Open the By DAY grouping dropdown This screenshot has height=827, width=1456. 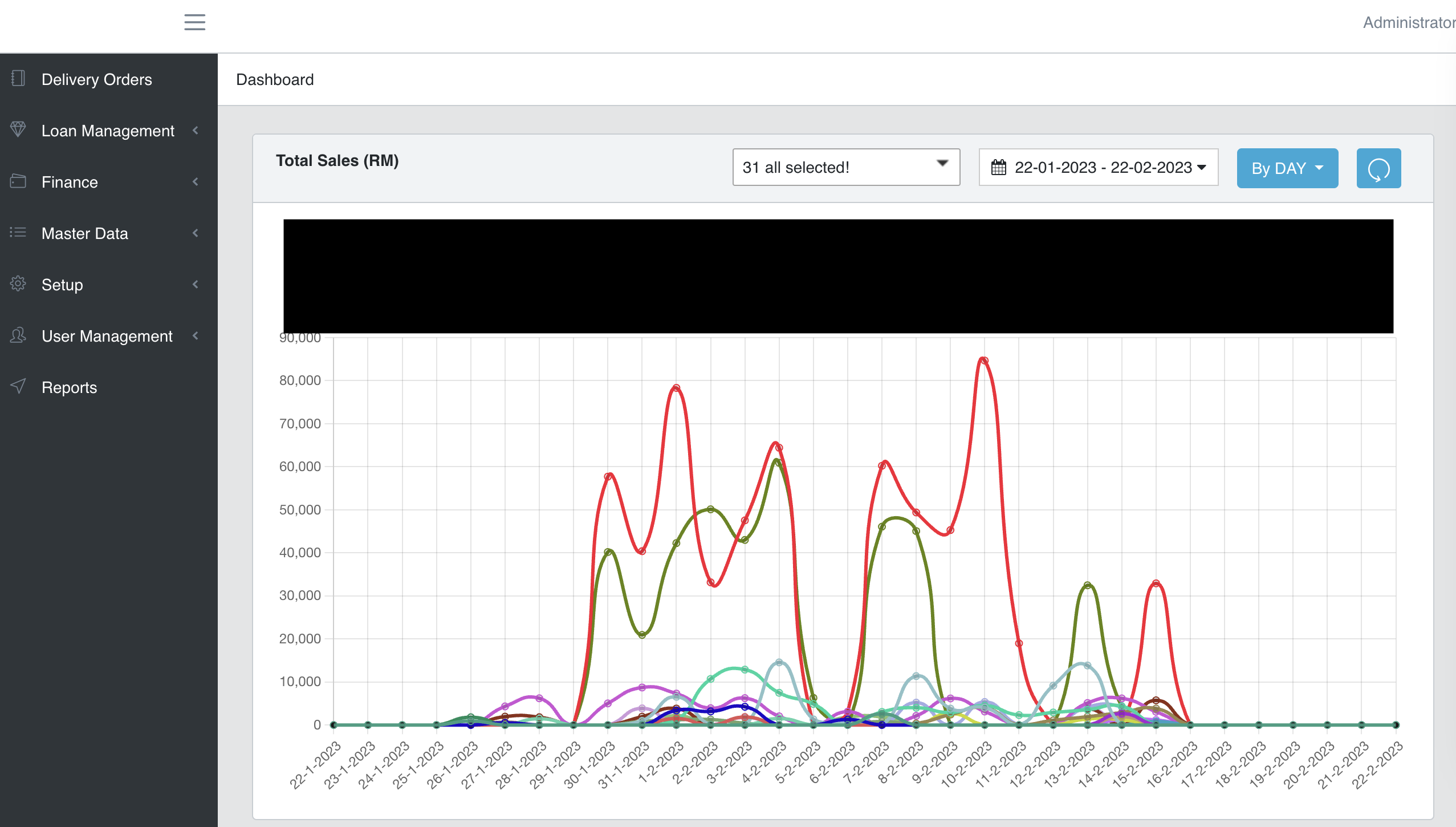pyautogui.click(x=1287, y=168)
